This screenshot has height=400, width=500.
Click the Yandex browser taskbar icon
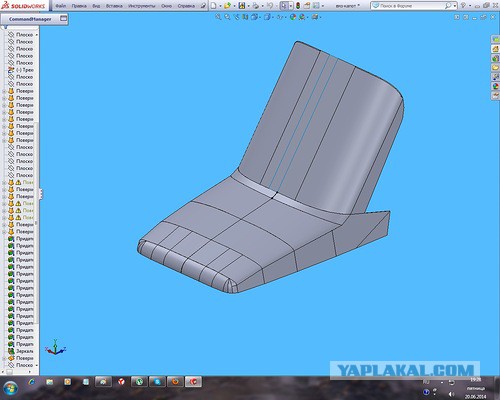coord(121,382)
